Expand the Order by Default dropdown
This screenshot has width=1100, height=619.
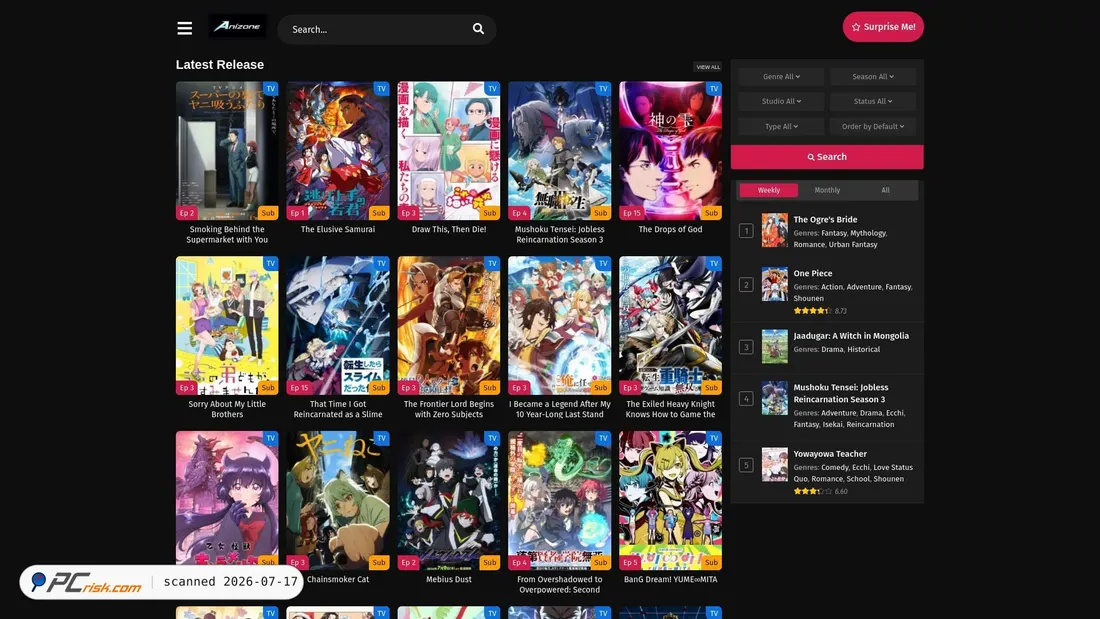click(x=873, y=126)
